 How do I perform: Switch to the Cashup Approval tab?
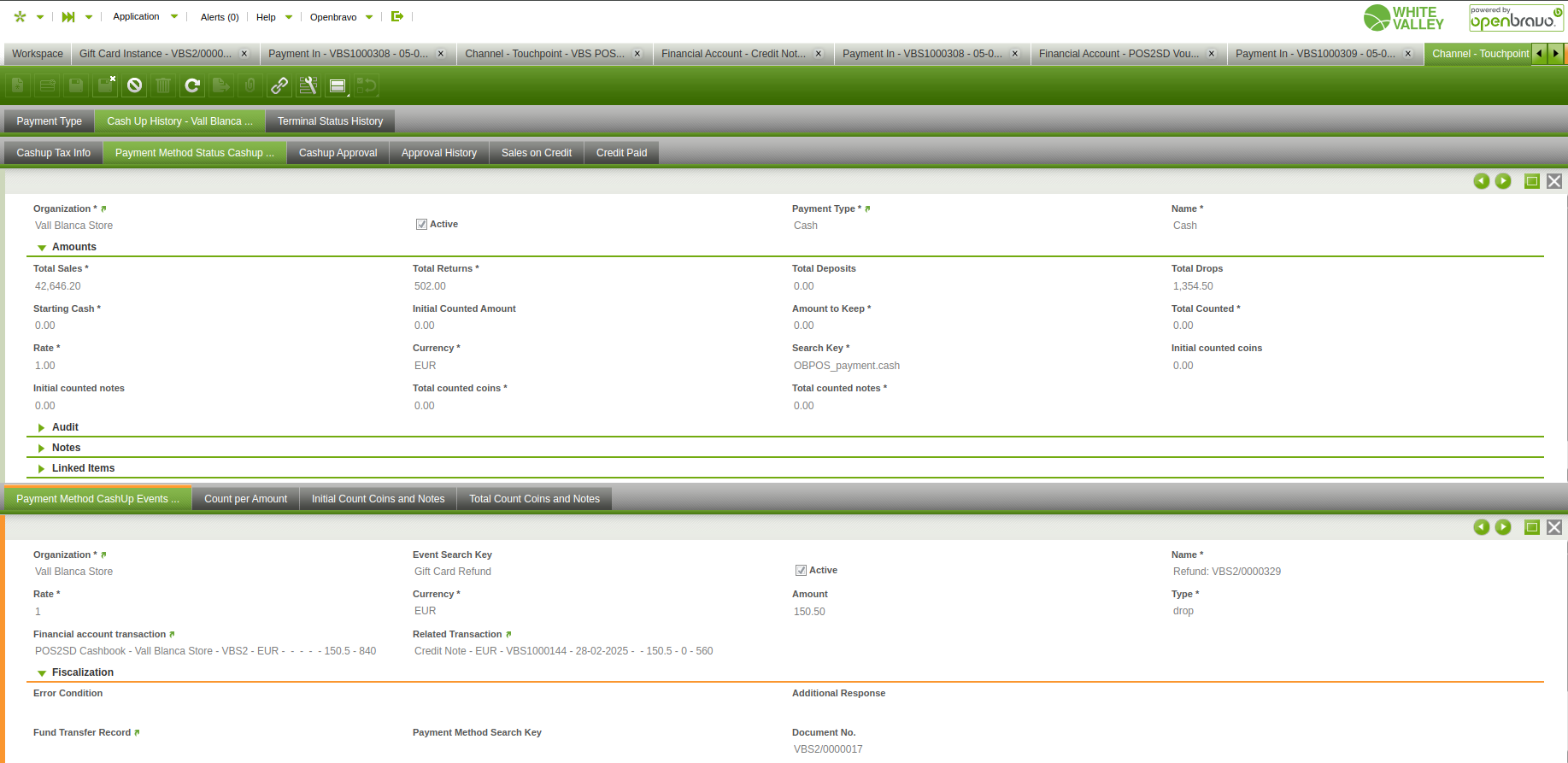point(338,153)
